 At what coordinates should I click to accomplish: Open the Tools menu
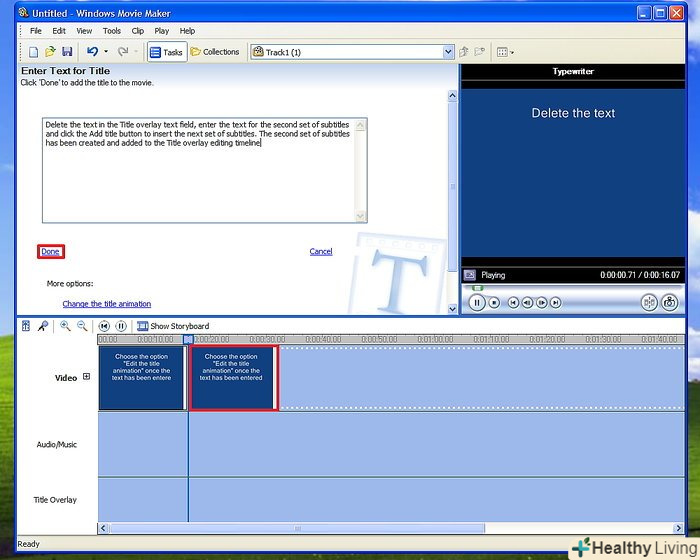click(x=111, y=31)
